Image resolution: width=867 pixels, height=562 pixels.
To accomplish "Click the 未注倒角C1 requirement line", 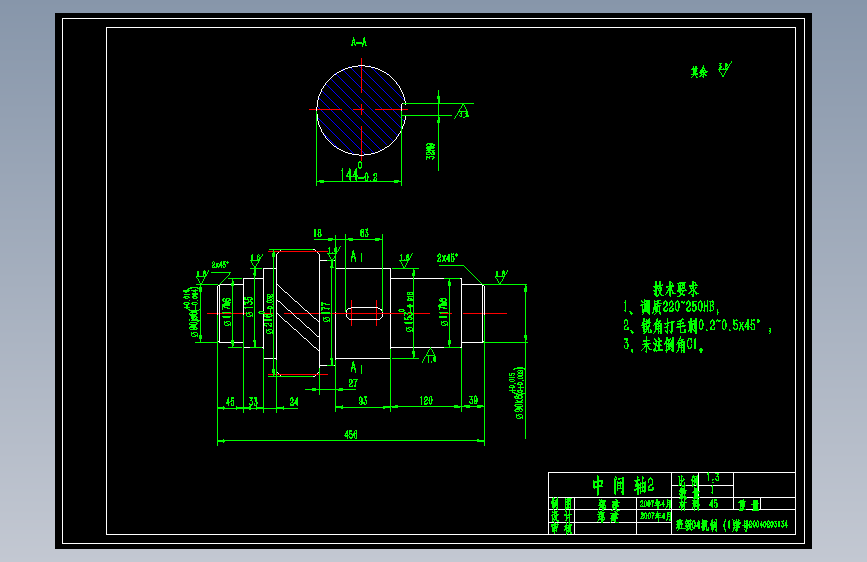I will pyautogui.click(x=664, y=345).
